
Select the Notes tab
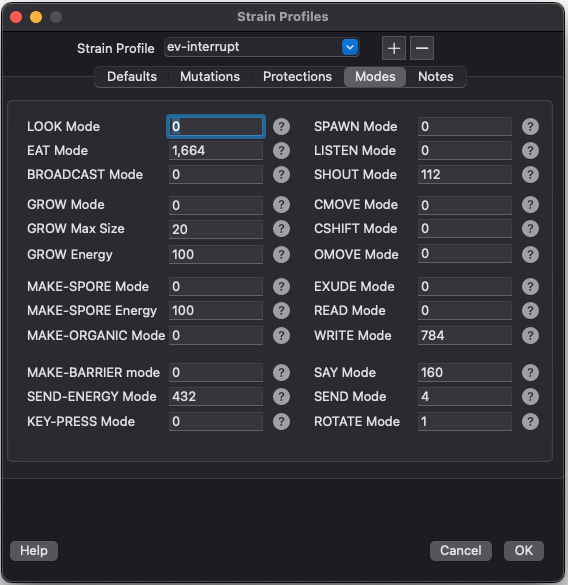(x=436, y=77)
